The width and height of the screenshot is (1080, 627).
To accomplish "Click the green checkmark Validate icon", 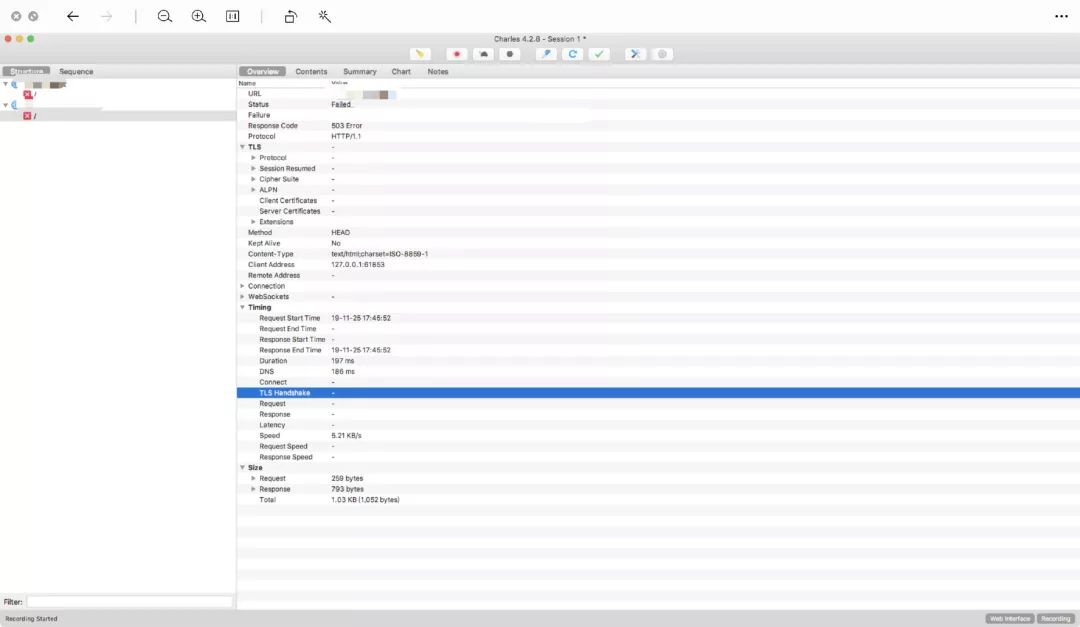I will click(x=598, y=54).
